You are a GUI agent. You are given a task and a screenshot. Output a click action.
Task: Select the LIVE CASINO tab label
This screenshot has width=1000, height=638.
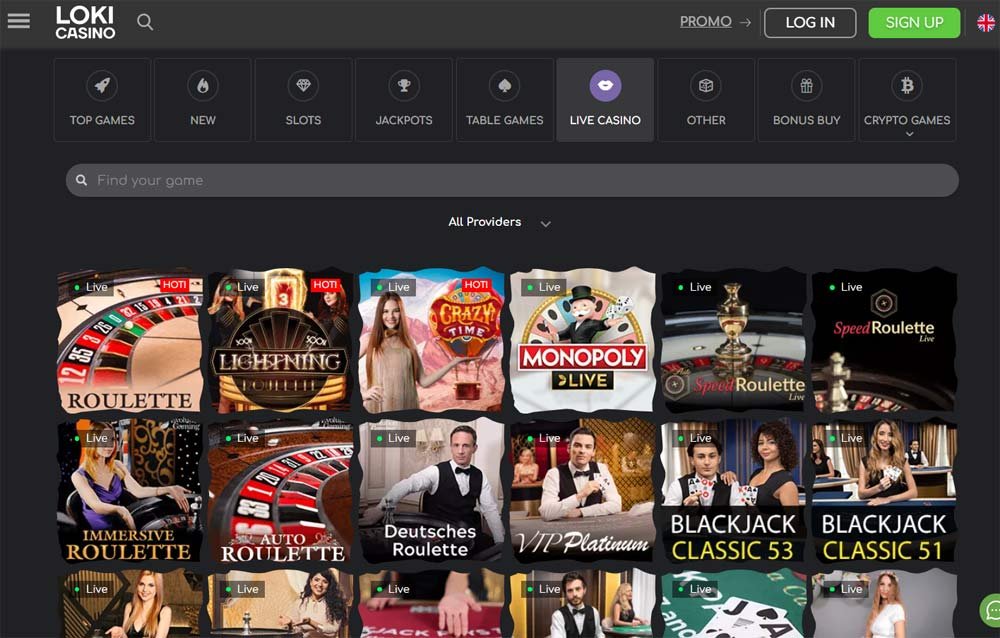pyautogui.click(x=605, y=120)
